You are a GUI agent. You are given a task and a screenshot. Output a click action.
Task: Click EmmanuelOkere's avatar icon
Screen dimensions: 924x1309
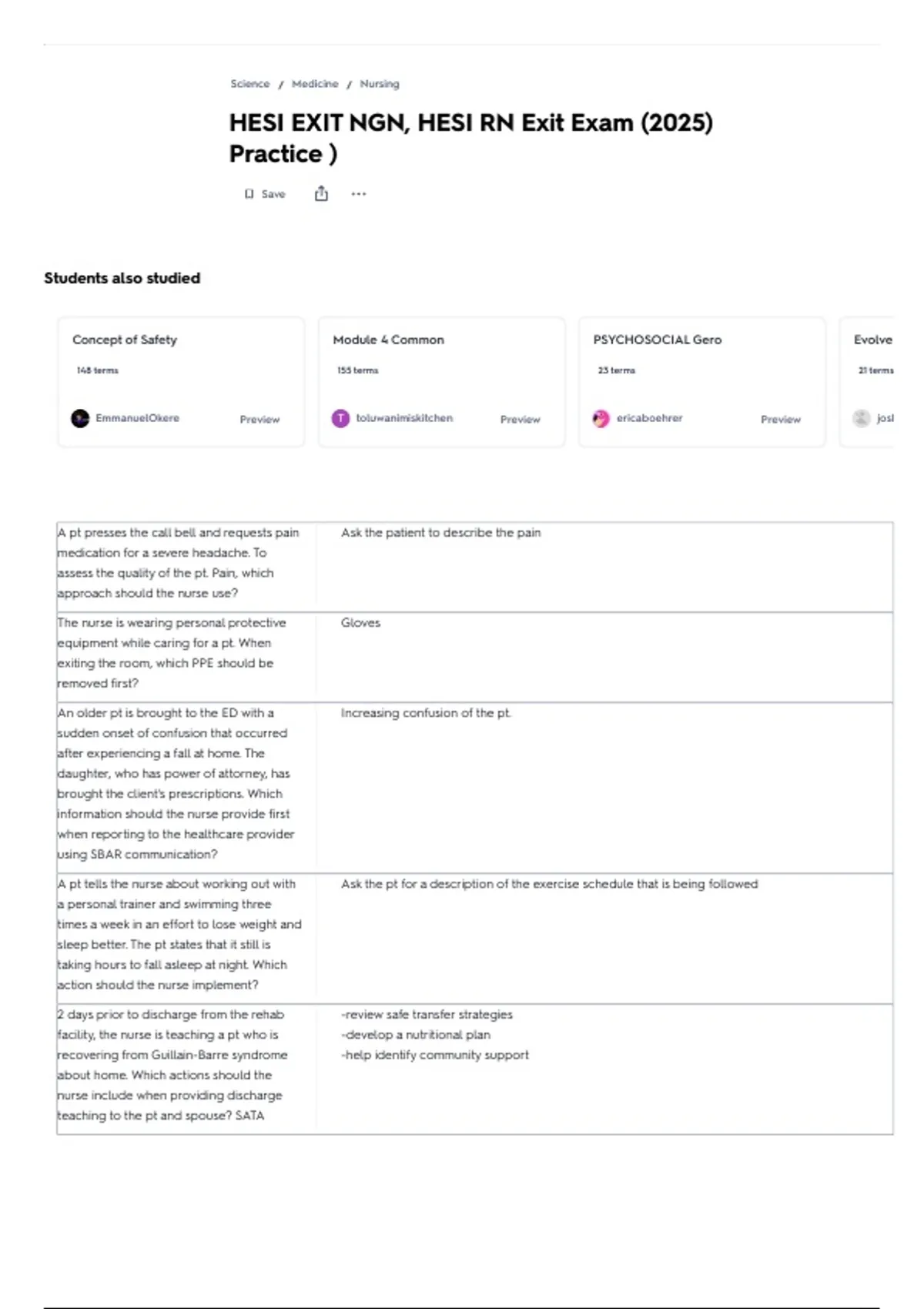(x=80, y=418)
